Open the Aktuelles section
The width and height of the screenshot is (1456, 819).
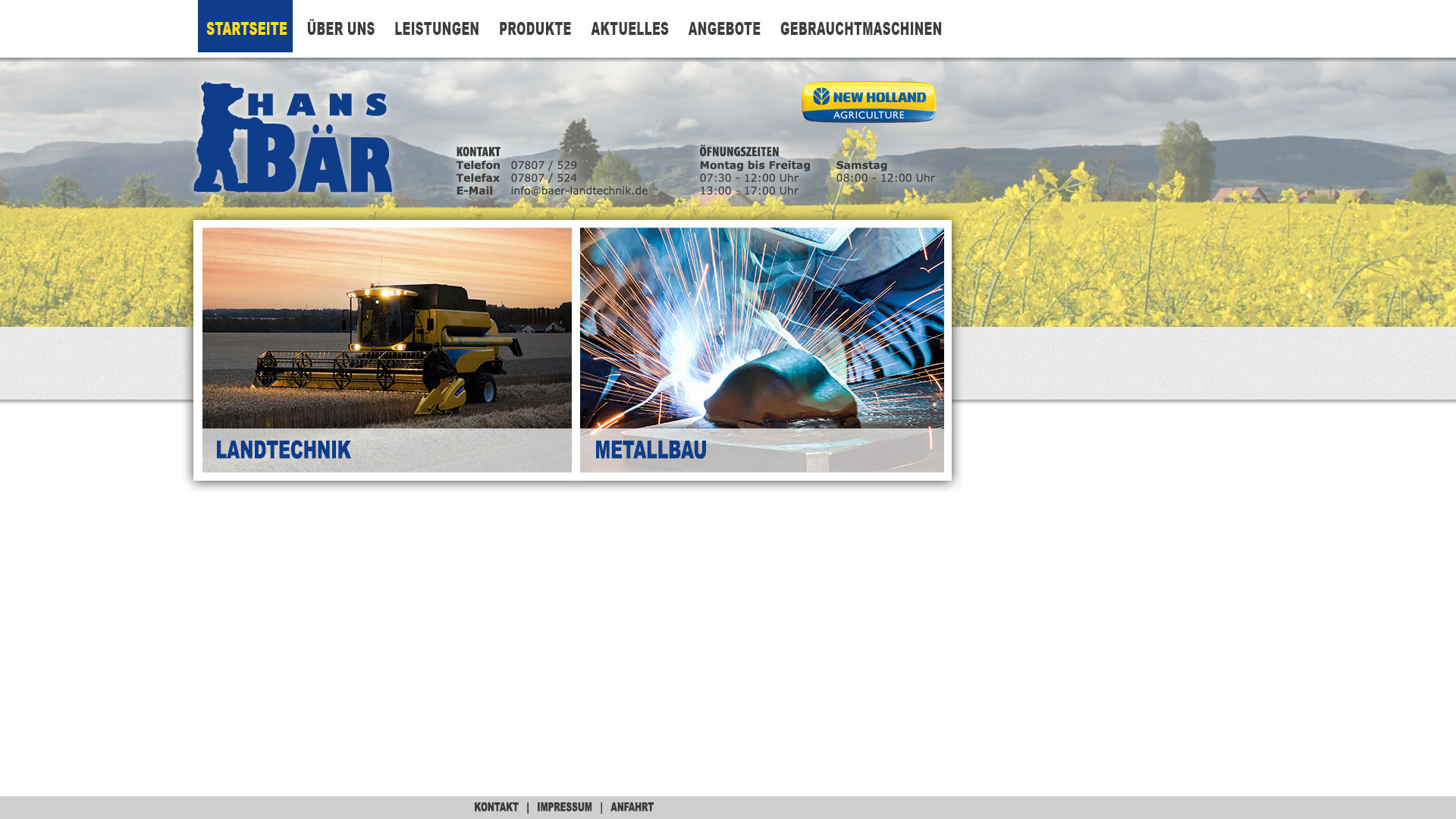click(x=629, y=29)
